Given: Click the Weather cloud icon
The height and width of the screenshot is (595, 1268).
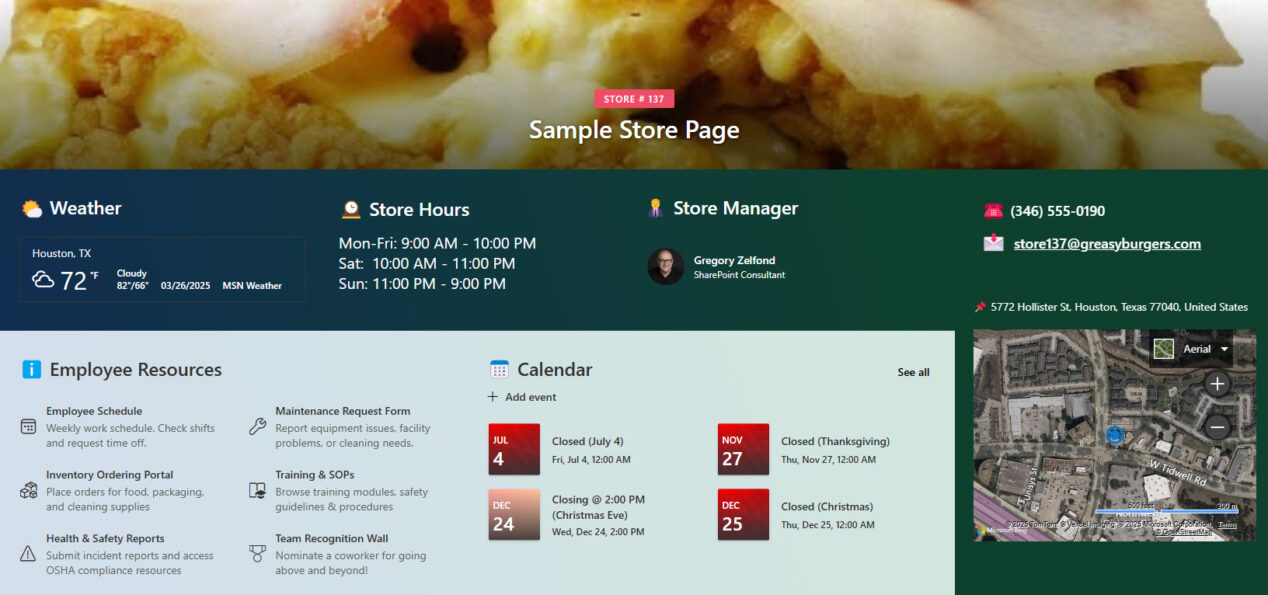Looking at the screenshot, I should (x=31, y=208).
